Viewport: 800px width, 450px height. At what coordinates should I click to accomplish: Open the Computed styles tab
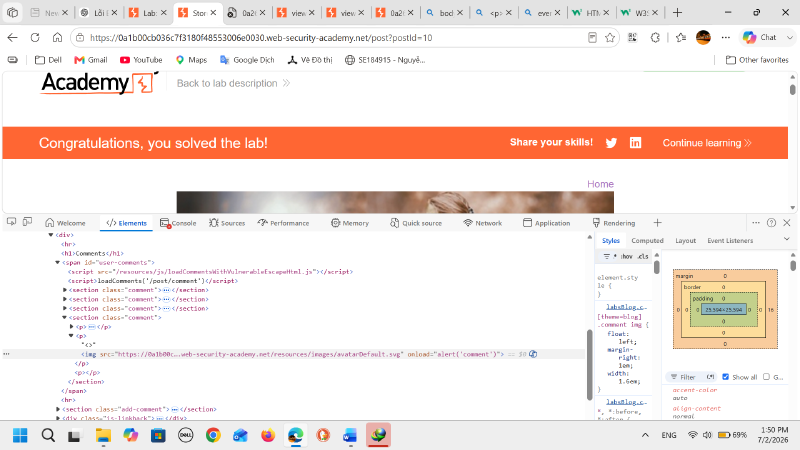pyautogui.click(x=647, y=241)
